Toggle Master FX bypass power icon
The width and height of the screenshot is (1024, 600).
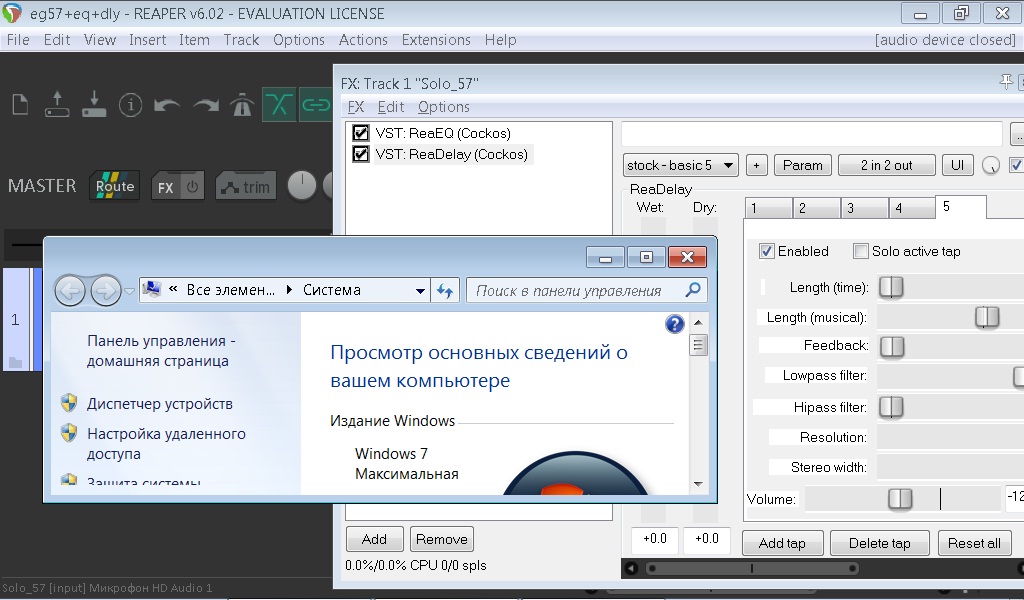193,187
